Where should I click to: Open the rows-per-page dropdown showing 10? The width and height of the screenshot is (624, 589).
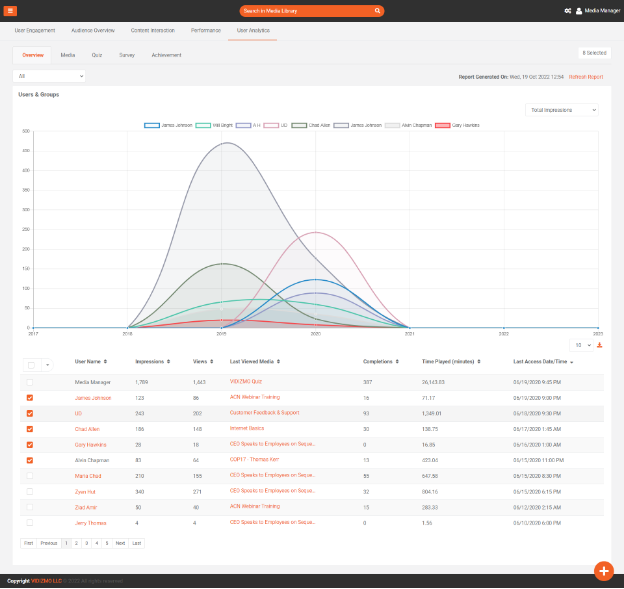tap(582, 345)
